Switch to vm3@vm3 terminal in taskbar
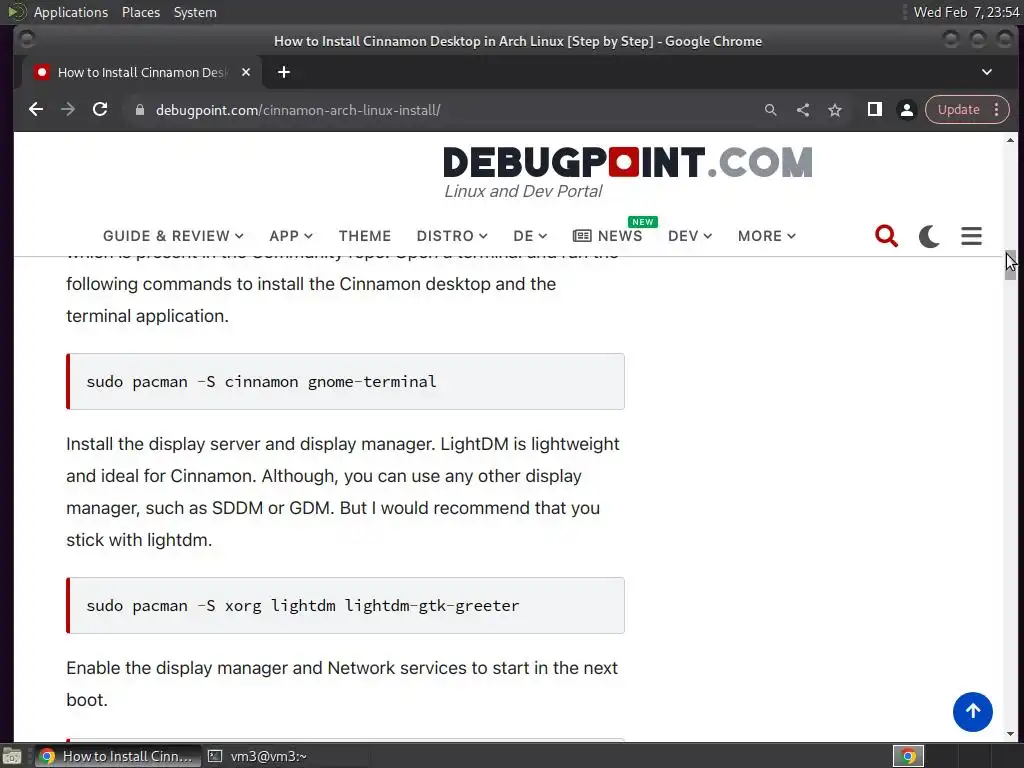This screenshot has height=768, width=1024. click(258, 756)
